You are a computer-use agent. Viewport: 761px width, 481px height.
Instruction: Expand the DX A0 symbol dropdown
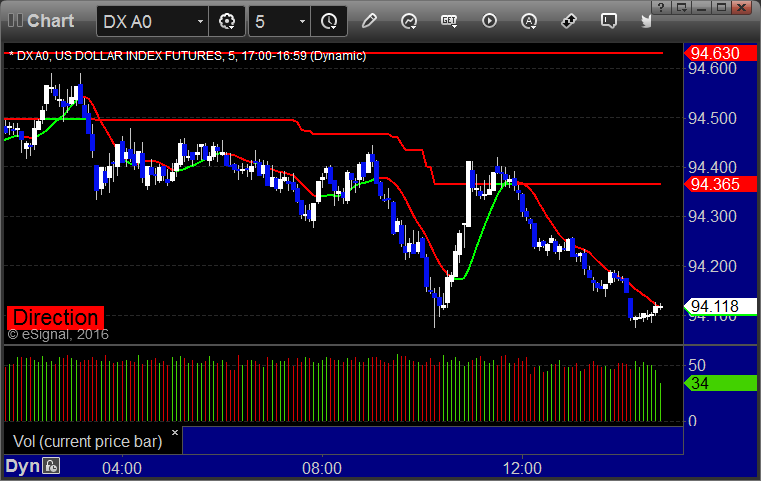pos(200,22)
